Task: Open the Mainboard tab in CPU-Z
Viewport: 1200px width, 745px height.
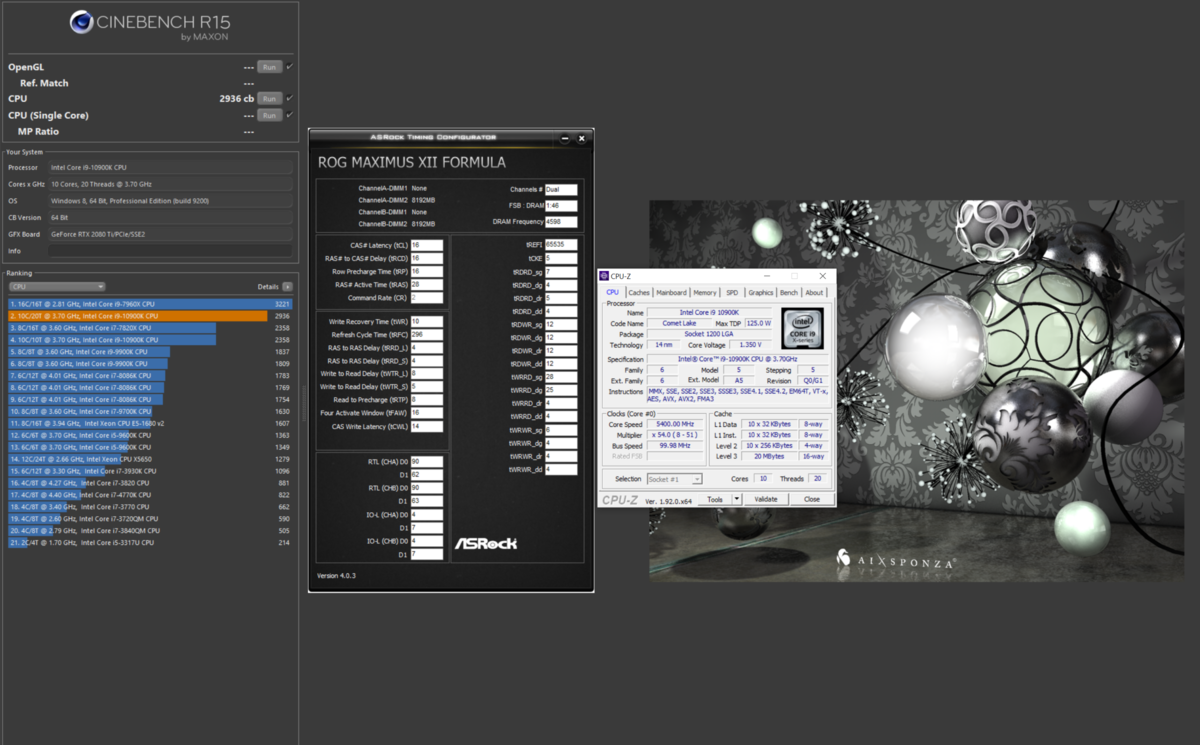Action: click(x=671, y=293)
